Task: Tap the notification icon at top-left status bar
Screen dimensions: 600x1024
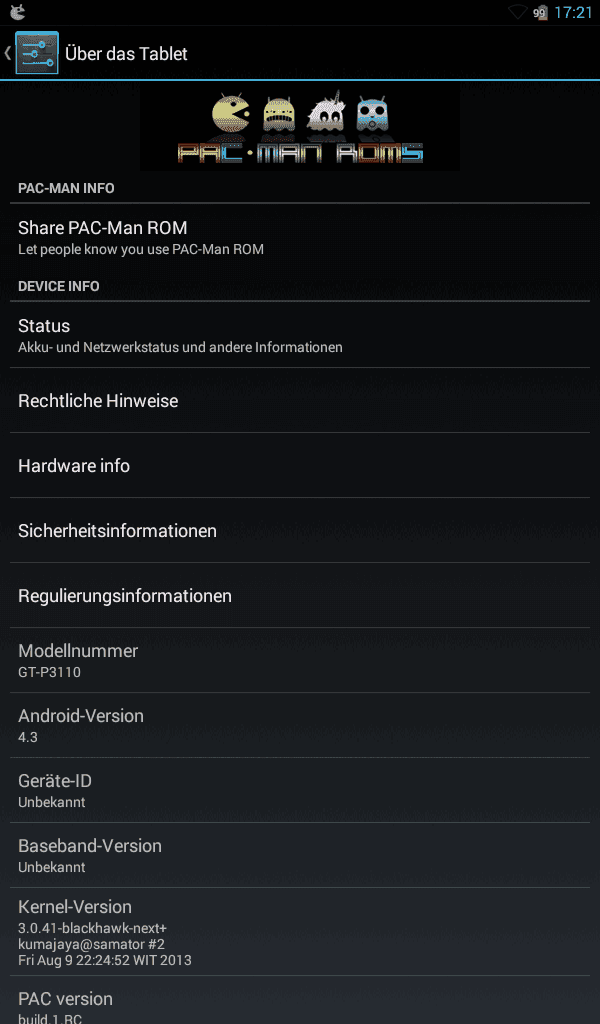Action: pos(18,12)
